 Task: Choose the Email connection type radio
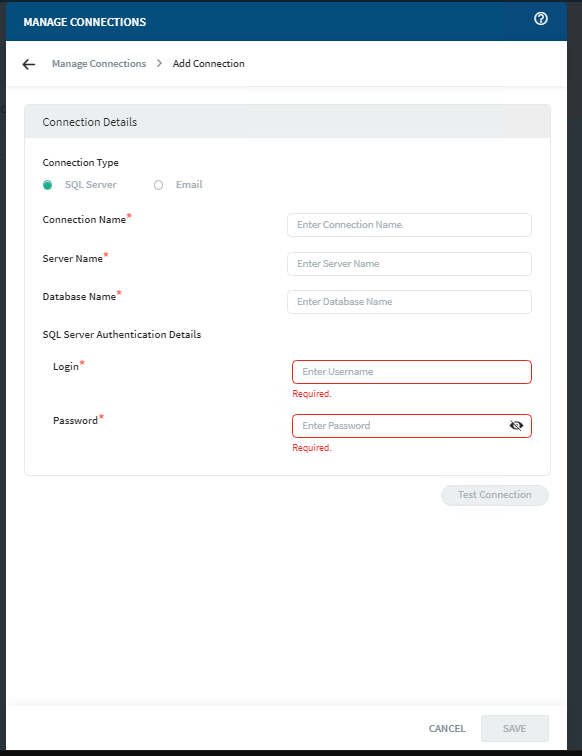[x=158, y=185]
